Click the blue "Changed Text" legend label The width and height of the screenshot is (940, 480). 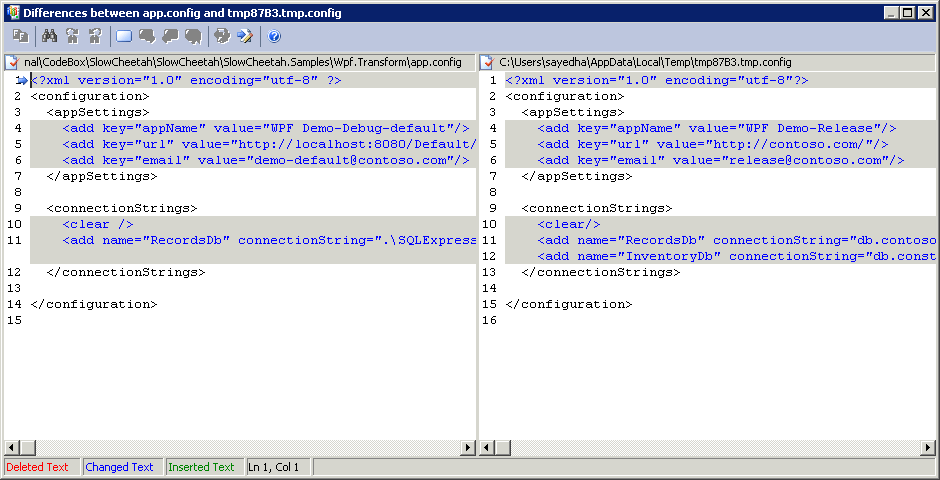119,467
